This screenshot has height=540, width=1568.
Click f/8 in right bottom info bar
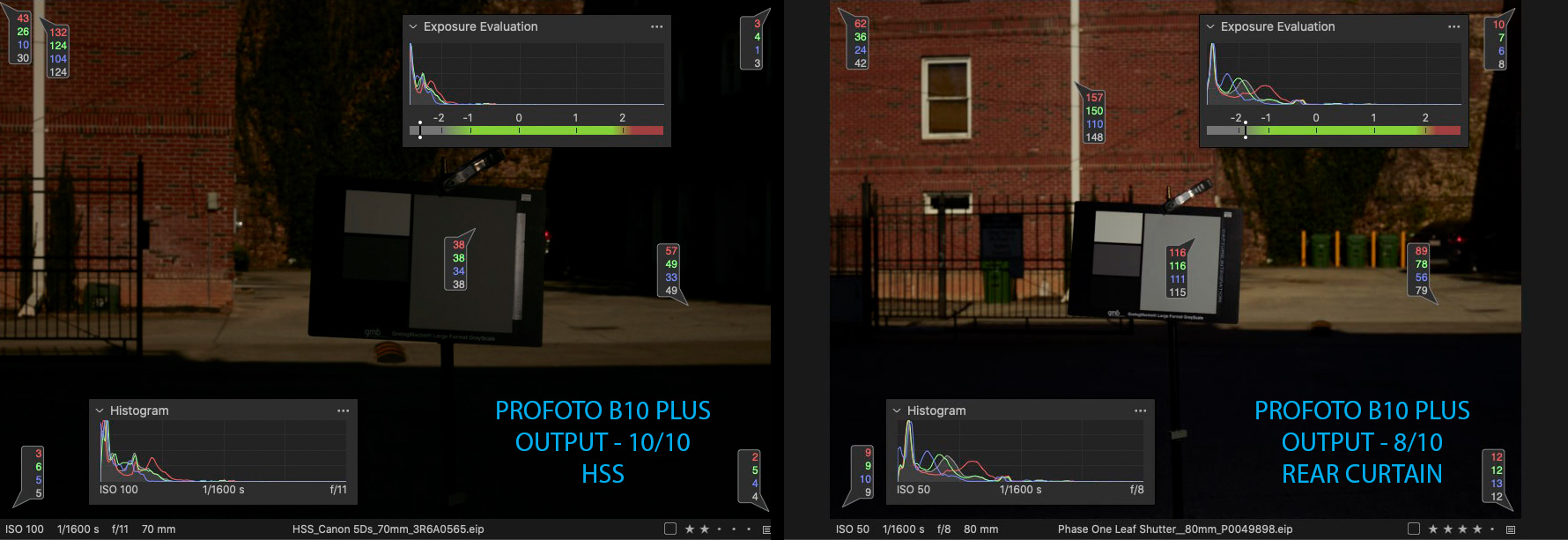[x=943, y=529]
